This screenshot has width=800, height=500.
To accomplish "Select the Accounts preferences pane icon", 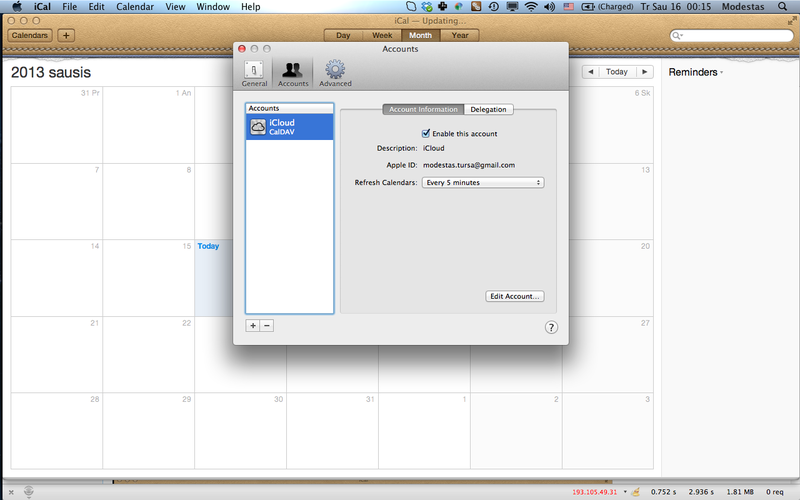I will 293,73.
